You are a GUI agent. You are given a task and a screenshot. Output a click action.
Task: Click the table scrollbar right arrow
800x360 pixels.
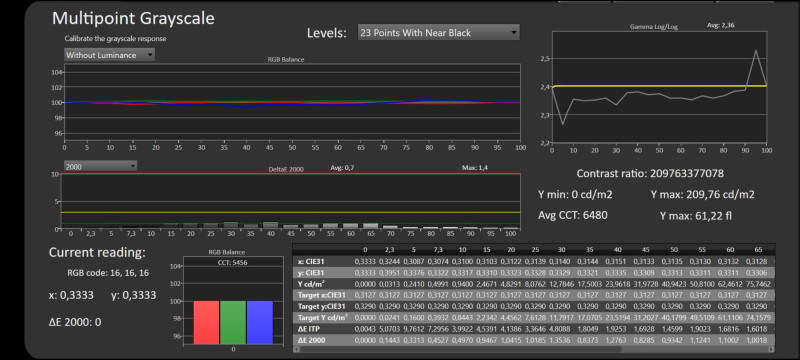tap(771, 350)
